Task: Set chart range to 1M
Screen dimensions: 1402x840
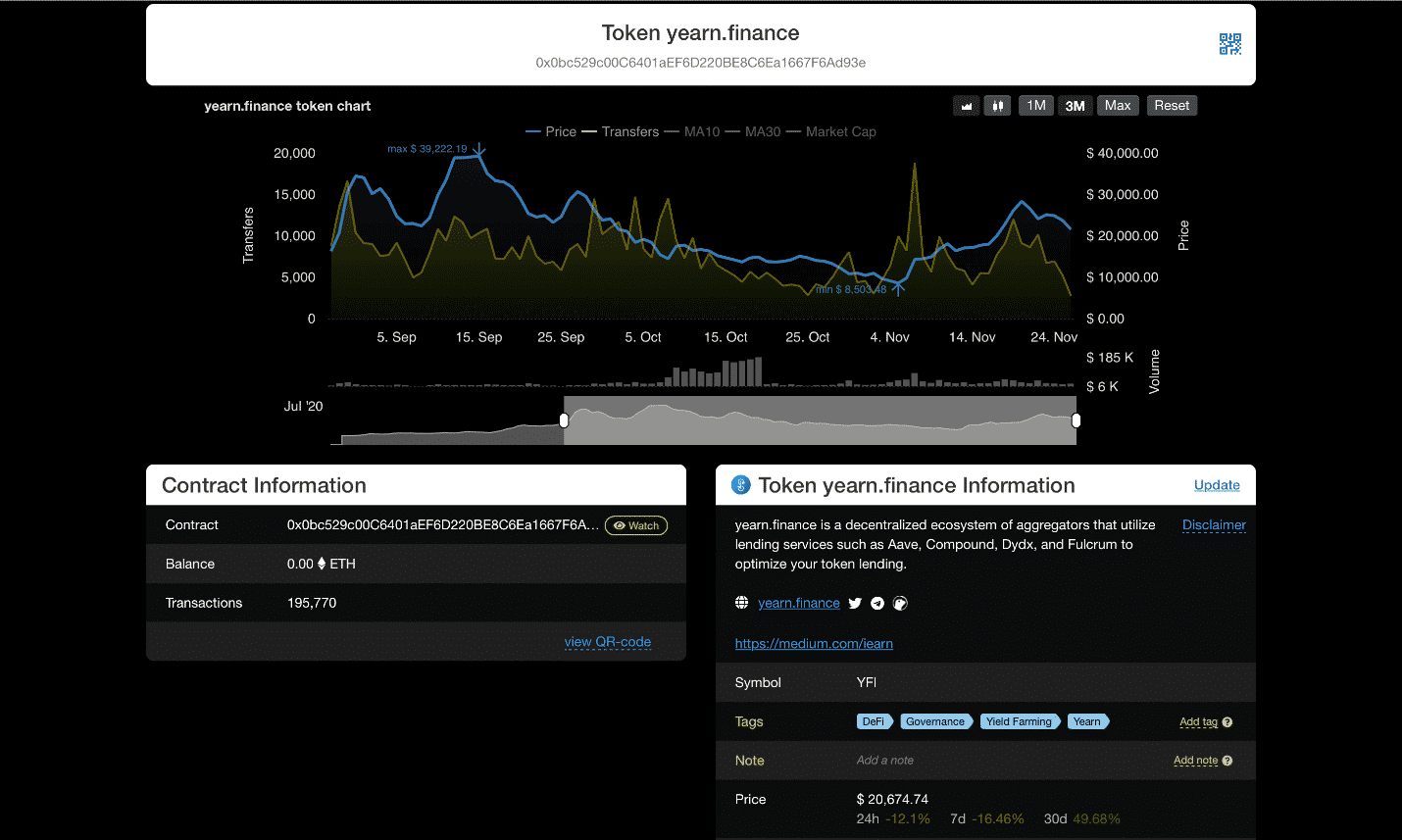Action: [x=1036, y=106]
